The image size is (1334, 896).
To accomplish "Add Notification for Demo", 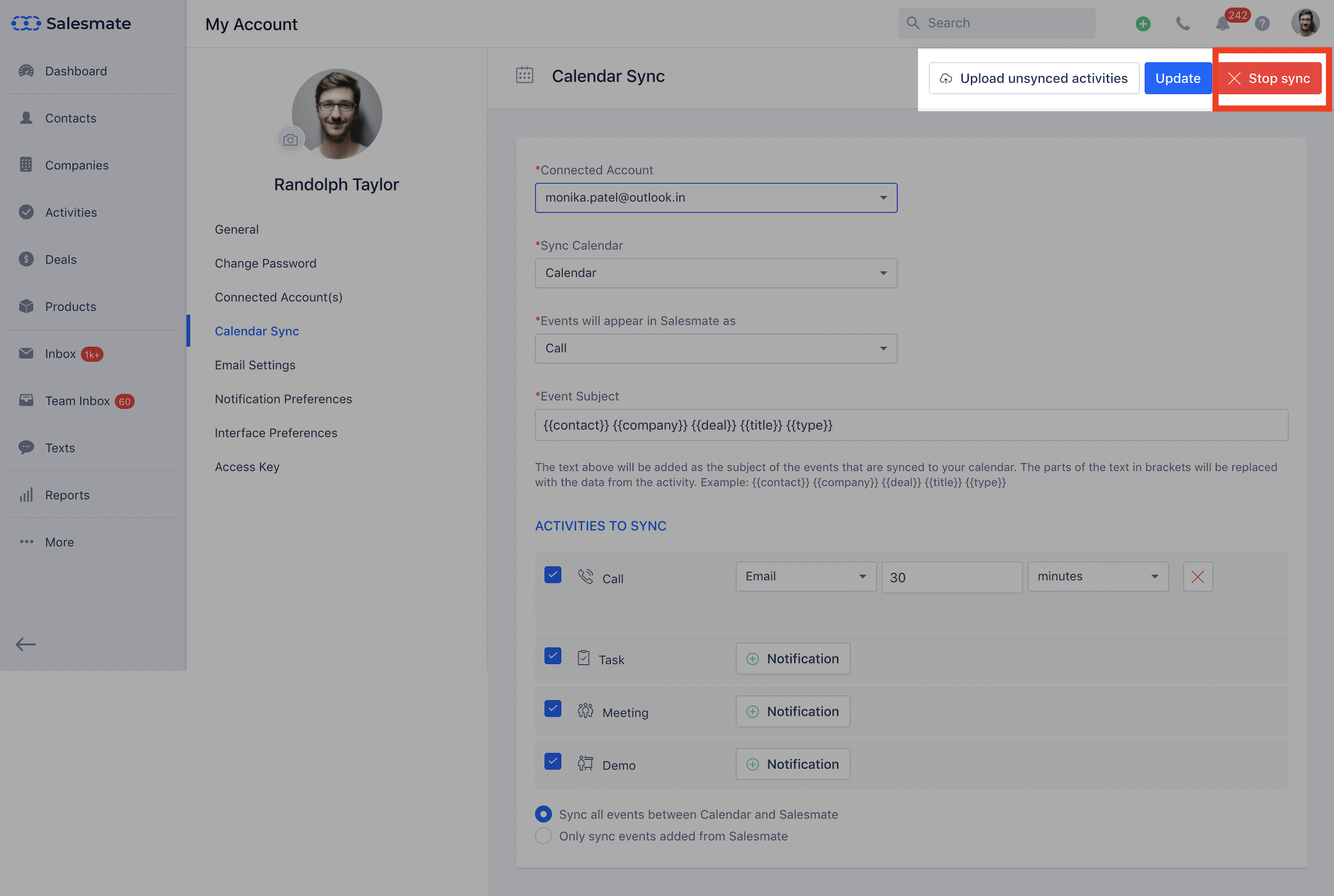I will (793, 764).
